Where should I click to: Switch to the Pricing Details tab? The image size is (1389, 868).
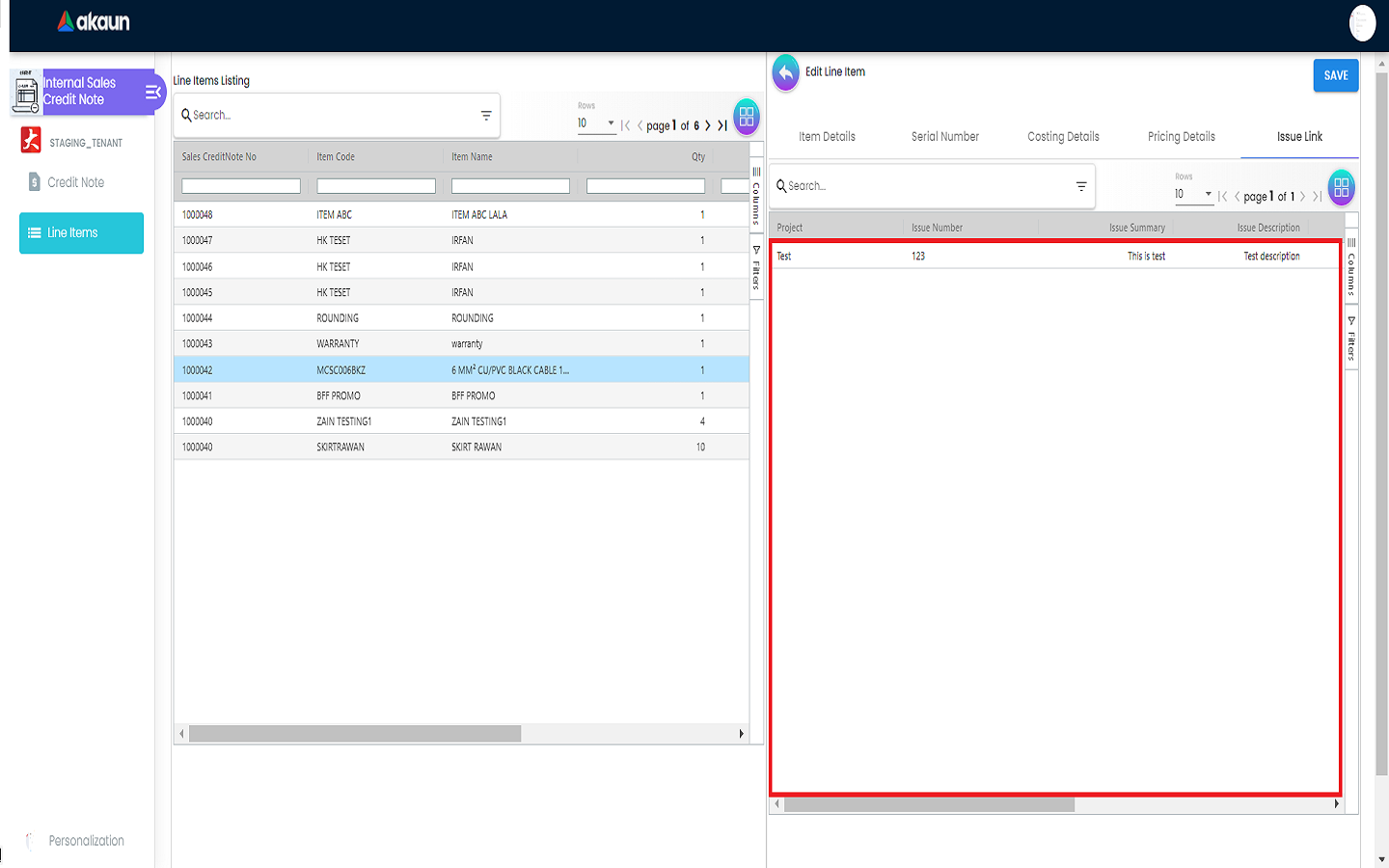[x=1181, y=137]
